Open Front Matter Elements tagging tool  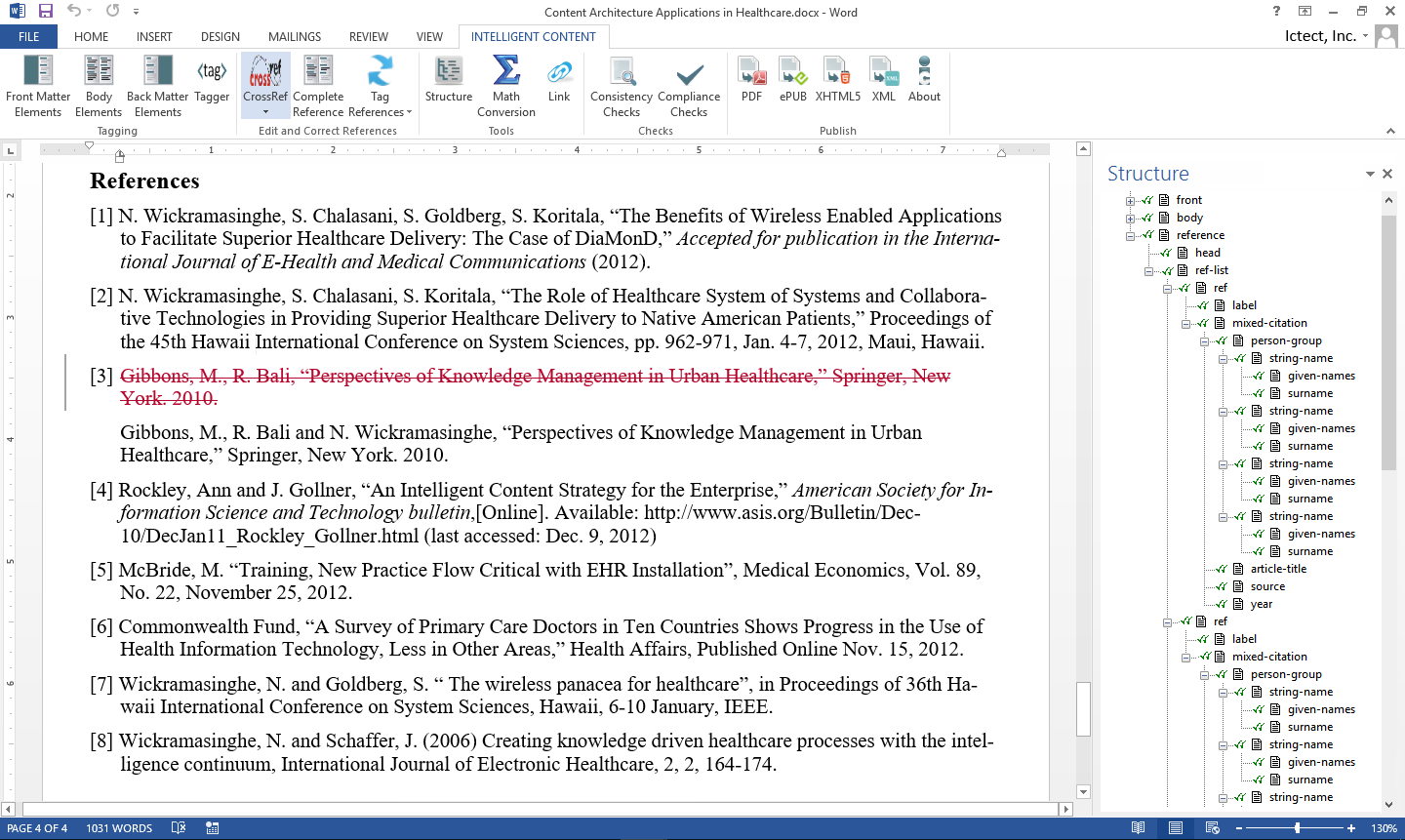coord(38,86)
